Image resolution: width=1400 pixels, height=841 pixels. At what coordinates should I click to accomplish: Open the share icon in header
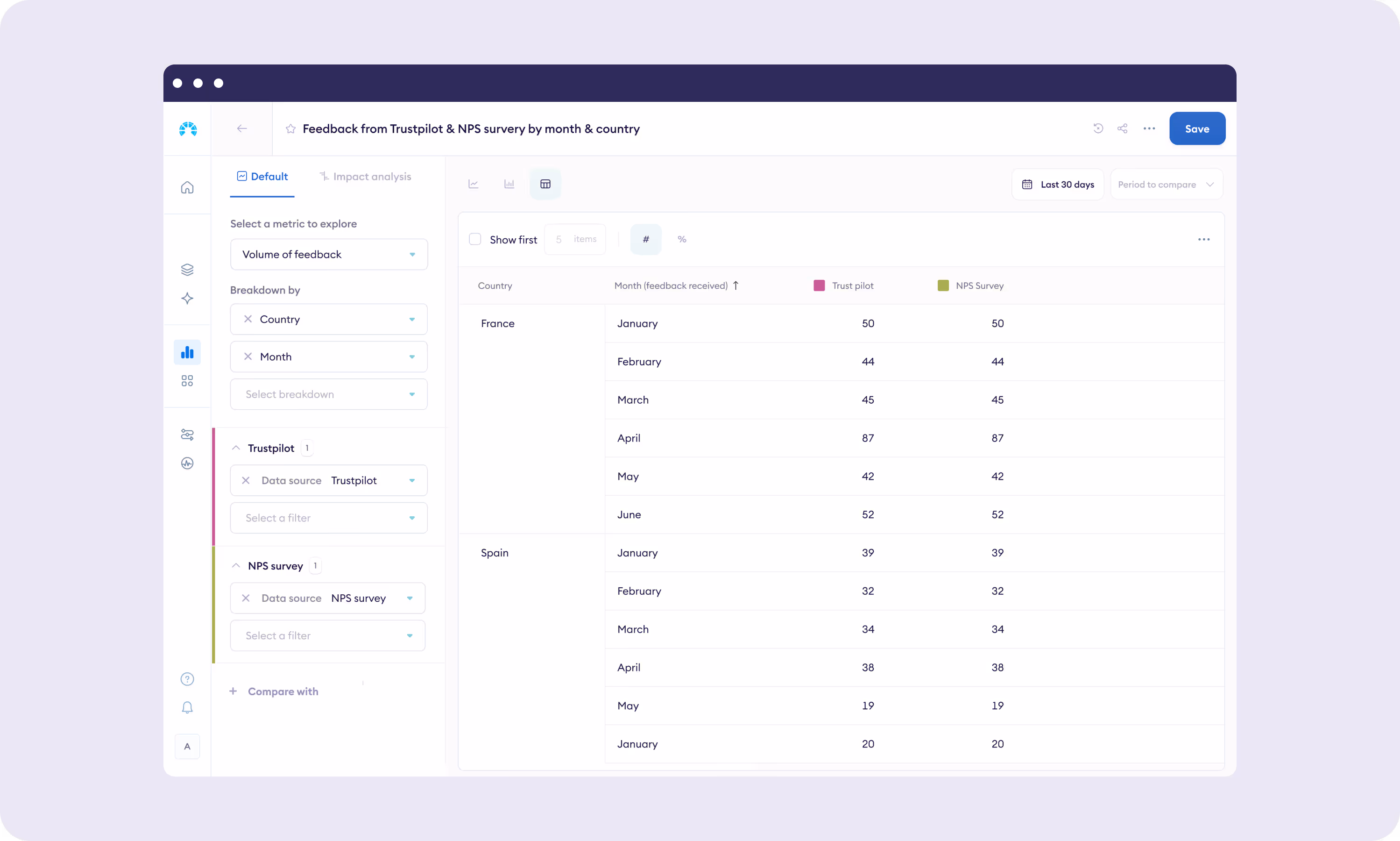tap(1123, 128)
